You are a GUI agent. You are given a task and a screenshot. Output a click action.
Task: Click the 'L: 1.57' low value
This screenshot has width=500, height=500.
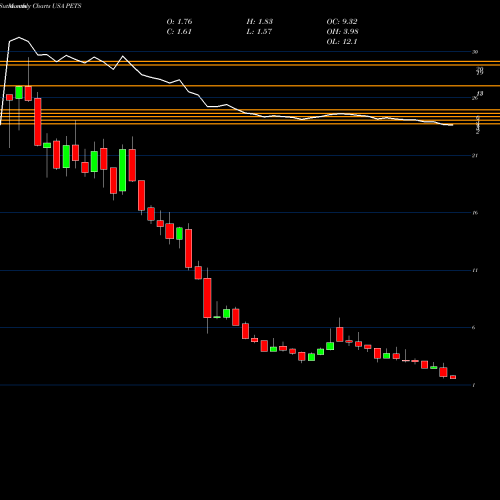coord(259,32)
